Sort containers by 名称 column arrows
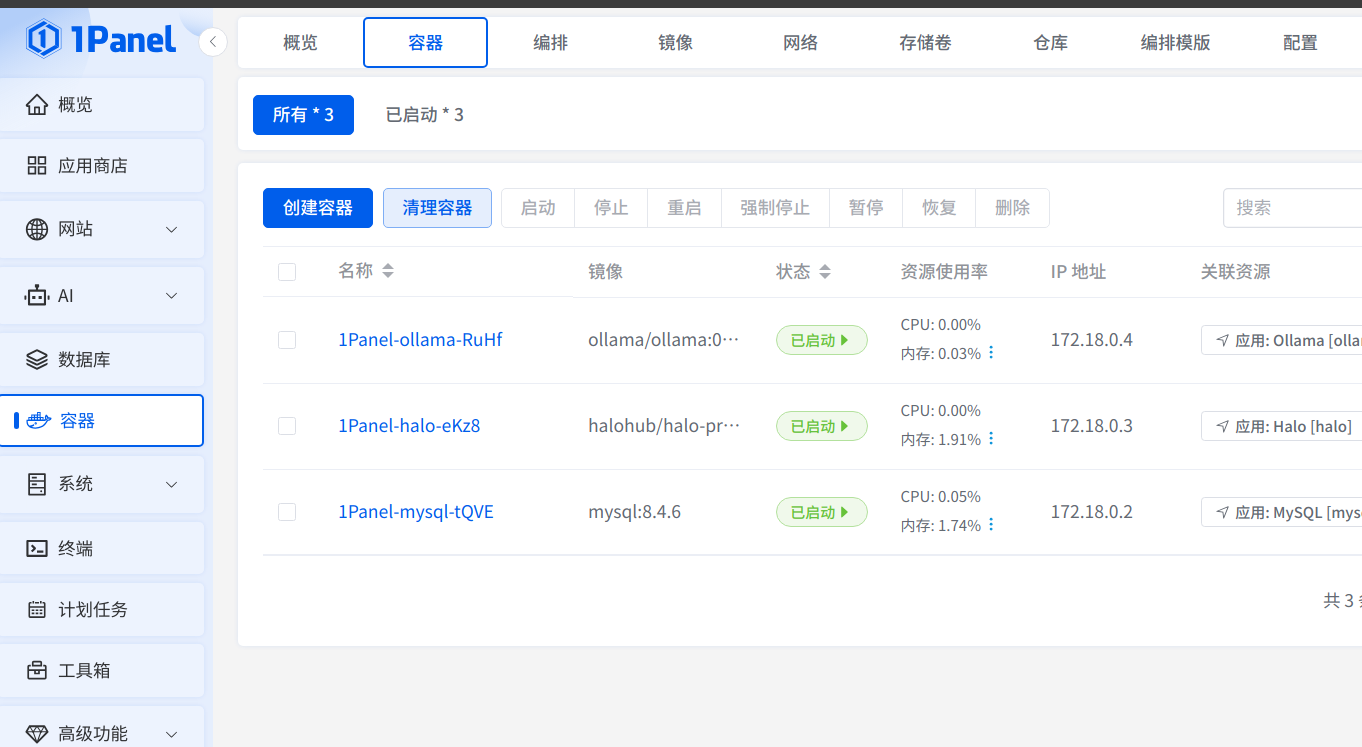 [x=388, y=271]
